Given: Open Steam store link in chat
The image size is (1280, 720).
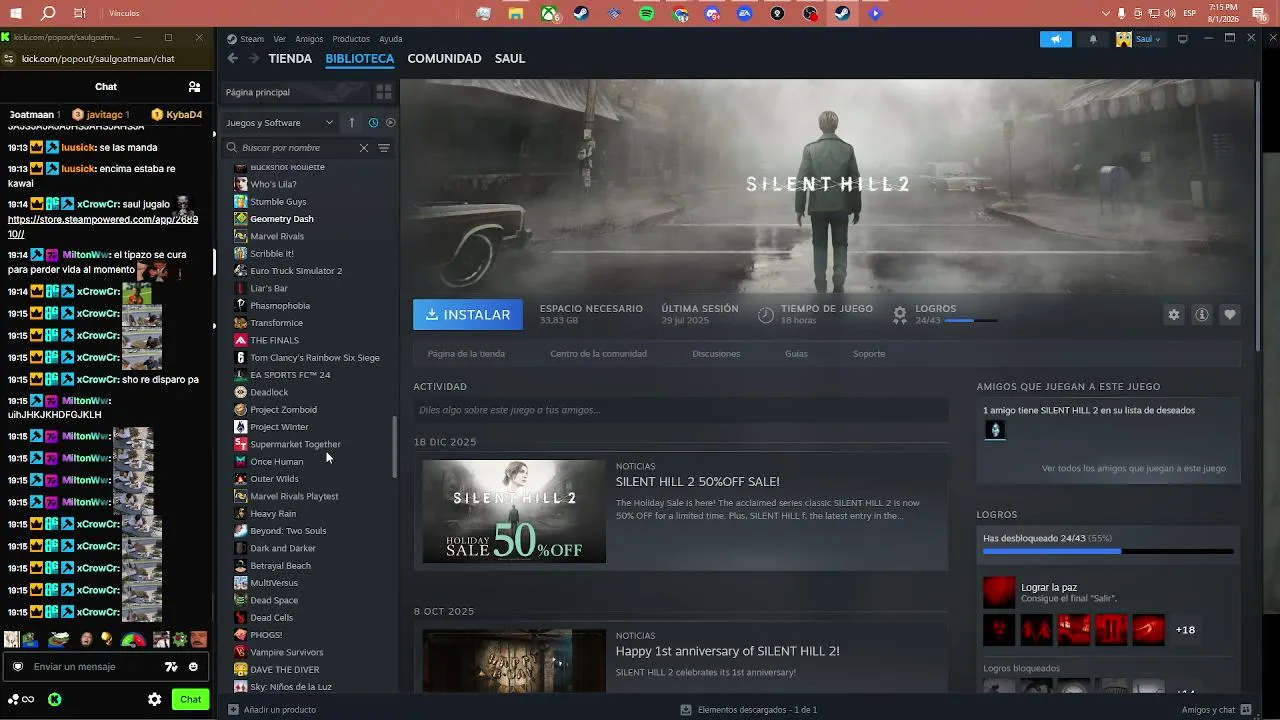Looking at the screenshot, I should 103,226.
